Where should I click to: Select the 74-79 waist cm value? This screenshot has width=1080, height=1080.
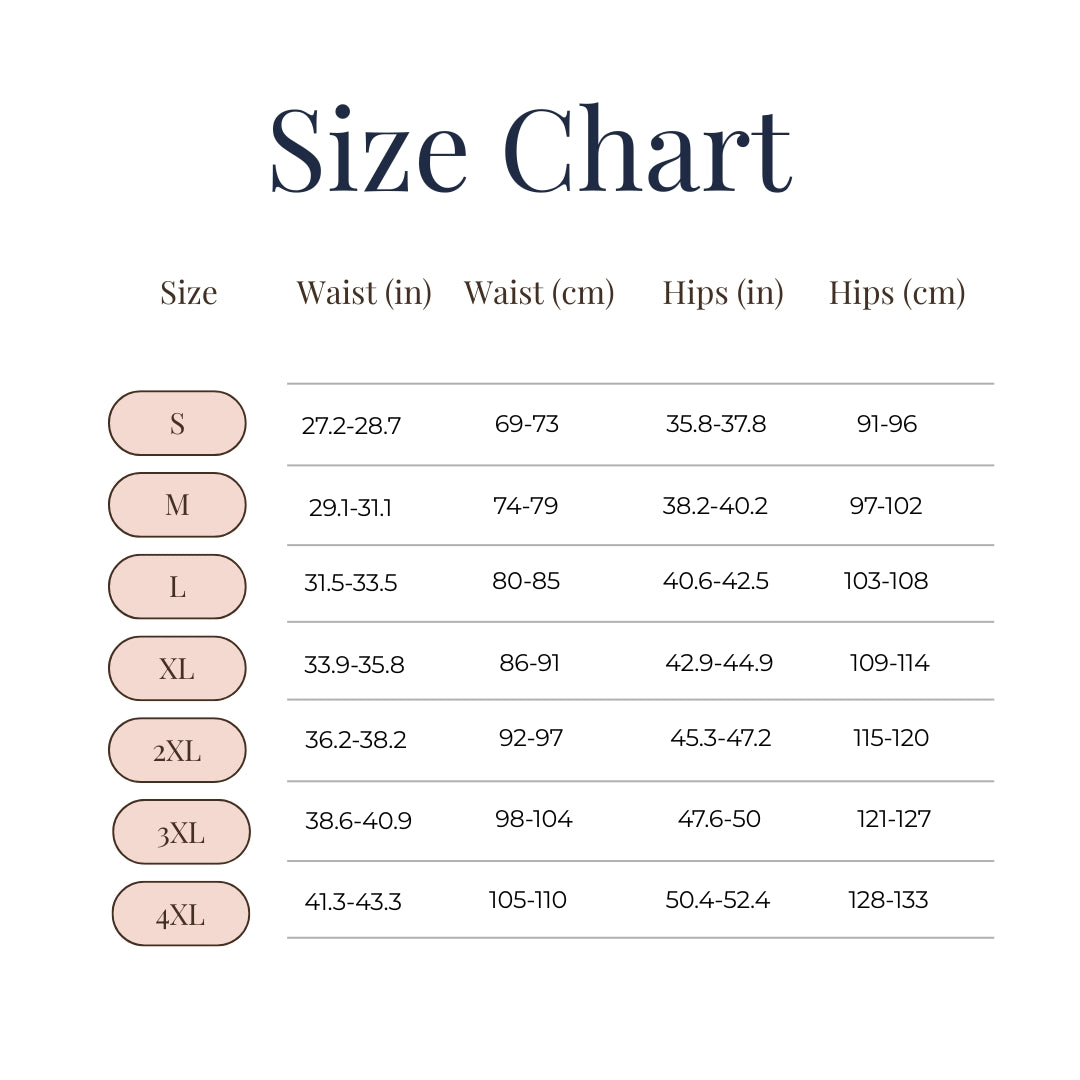point(526,506)
